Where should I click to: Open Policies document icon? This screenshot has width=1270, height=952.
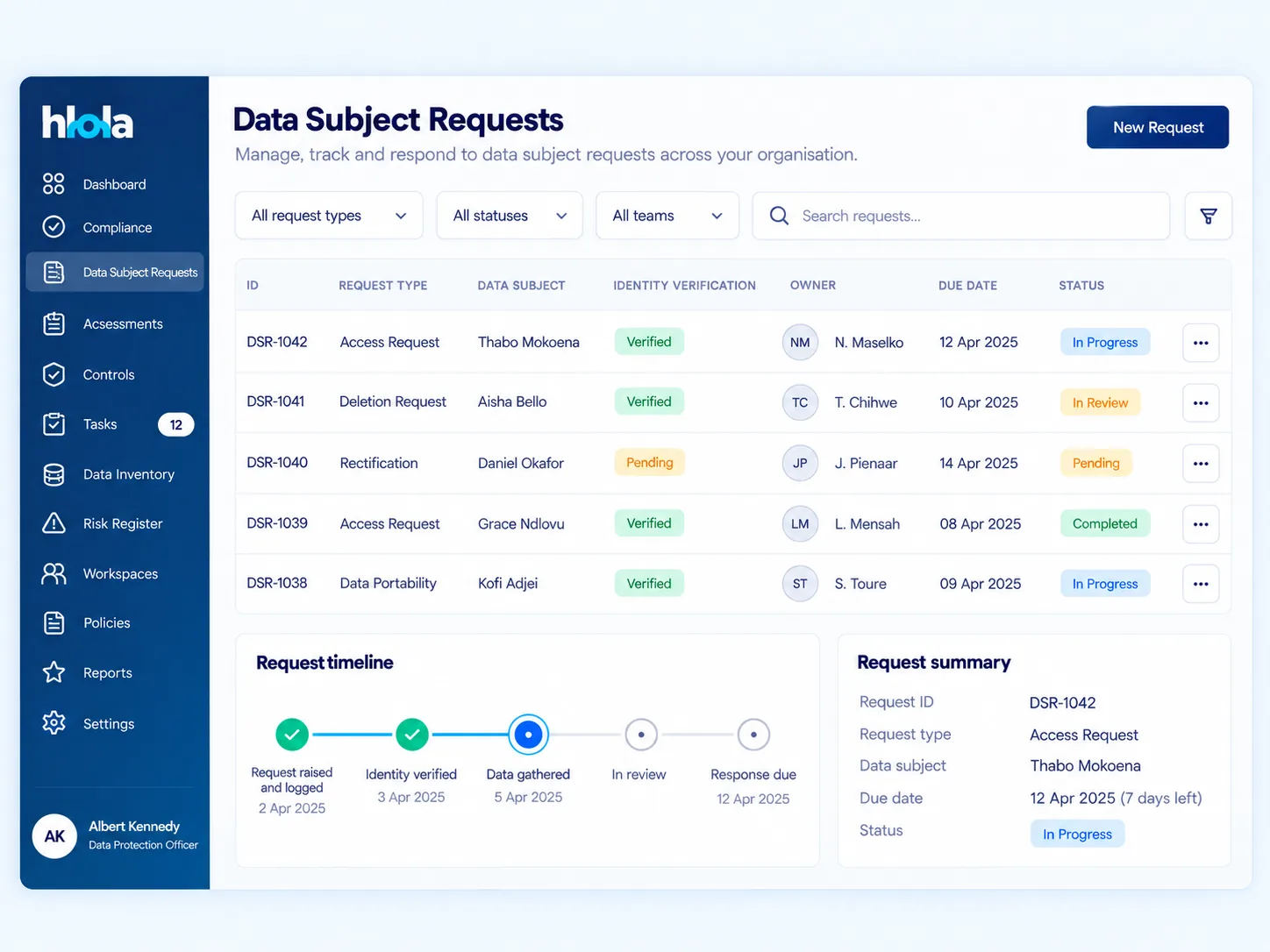pyautogui.click(x=54, y=622)
